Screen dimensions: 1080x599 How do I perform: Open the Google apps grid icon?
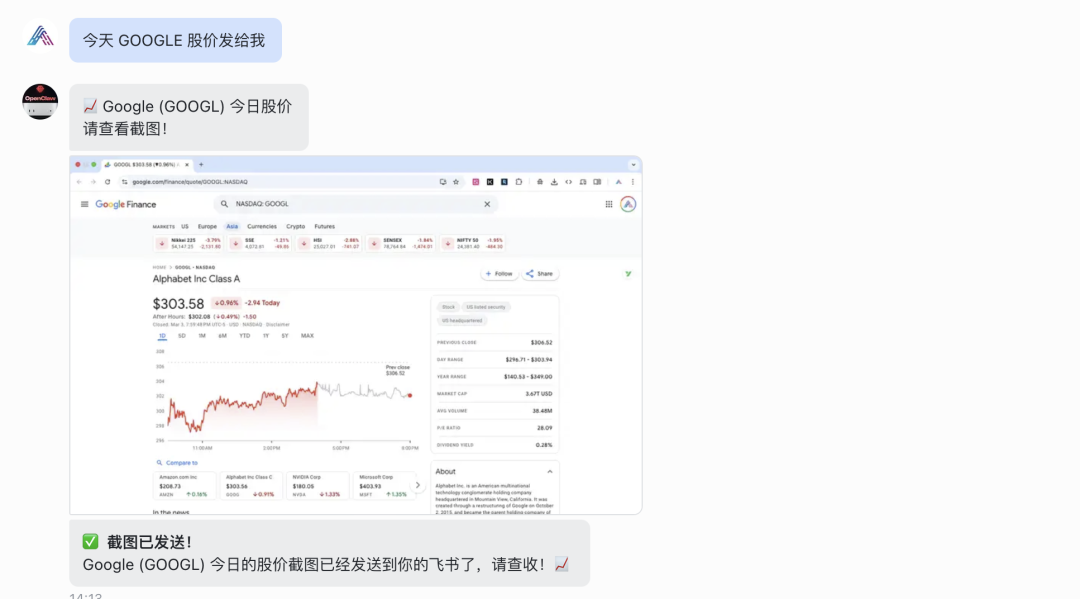(609, 204)
